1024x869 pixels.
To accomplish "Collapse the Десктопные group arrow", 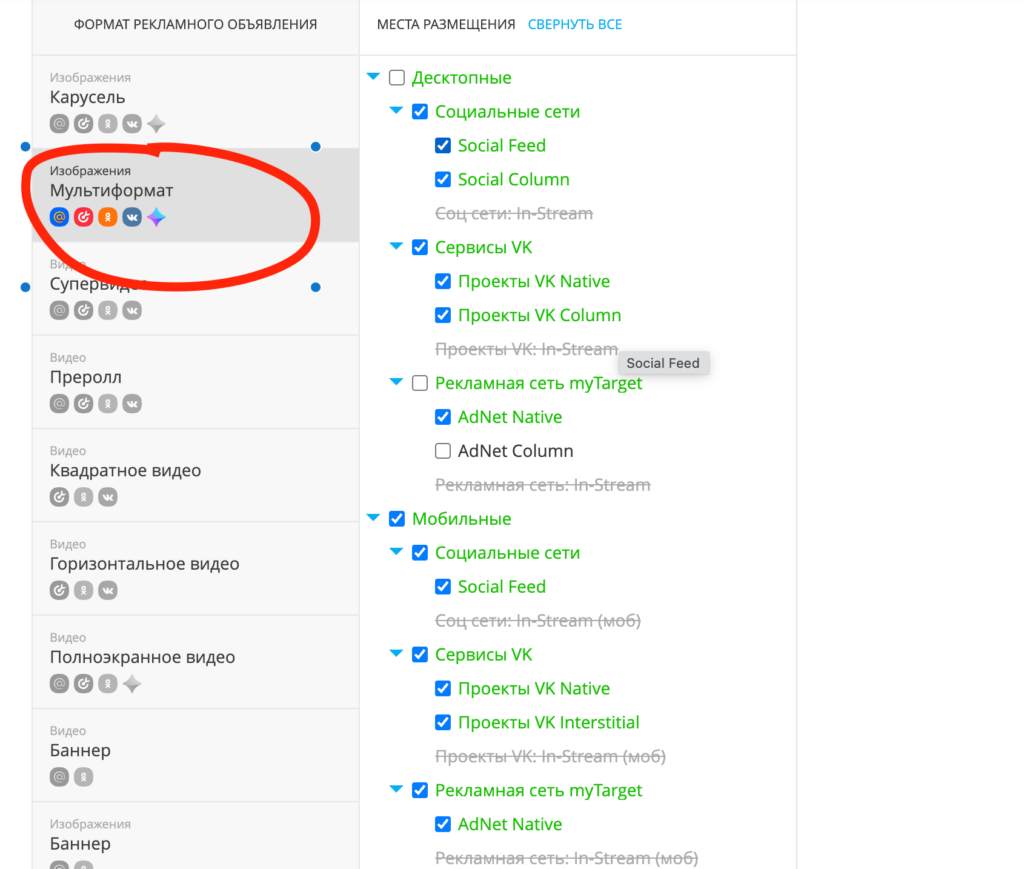I will point(374,76).
